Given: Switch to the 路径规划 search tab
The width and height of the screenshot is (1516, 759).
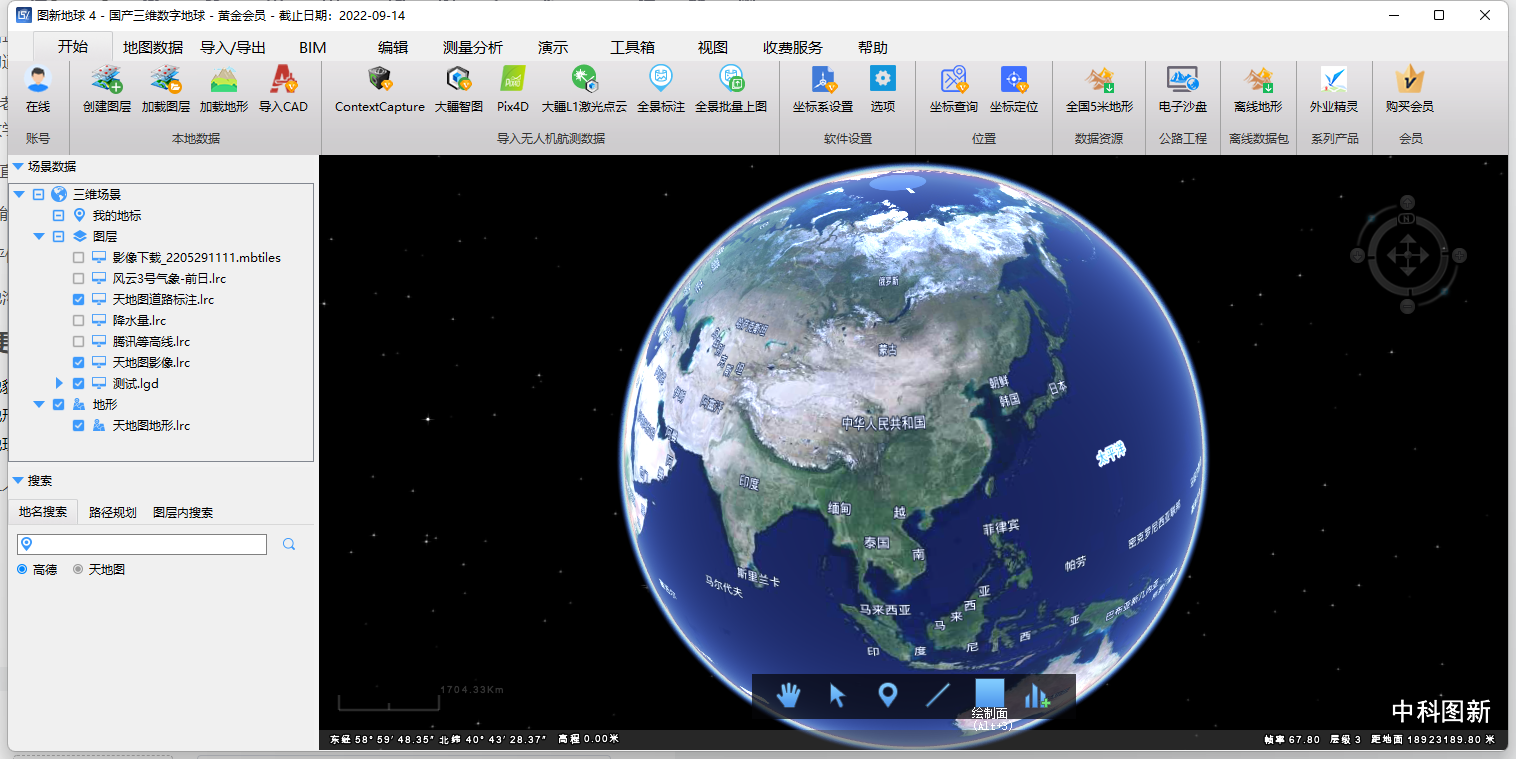Looking at the screenshot, I should click(x=112, y=512).
